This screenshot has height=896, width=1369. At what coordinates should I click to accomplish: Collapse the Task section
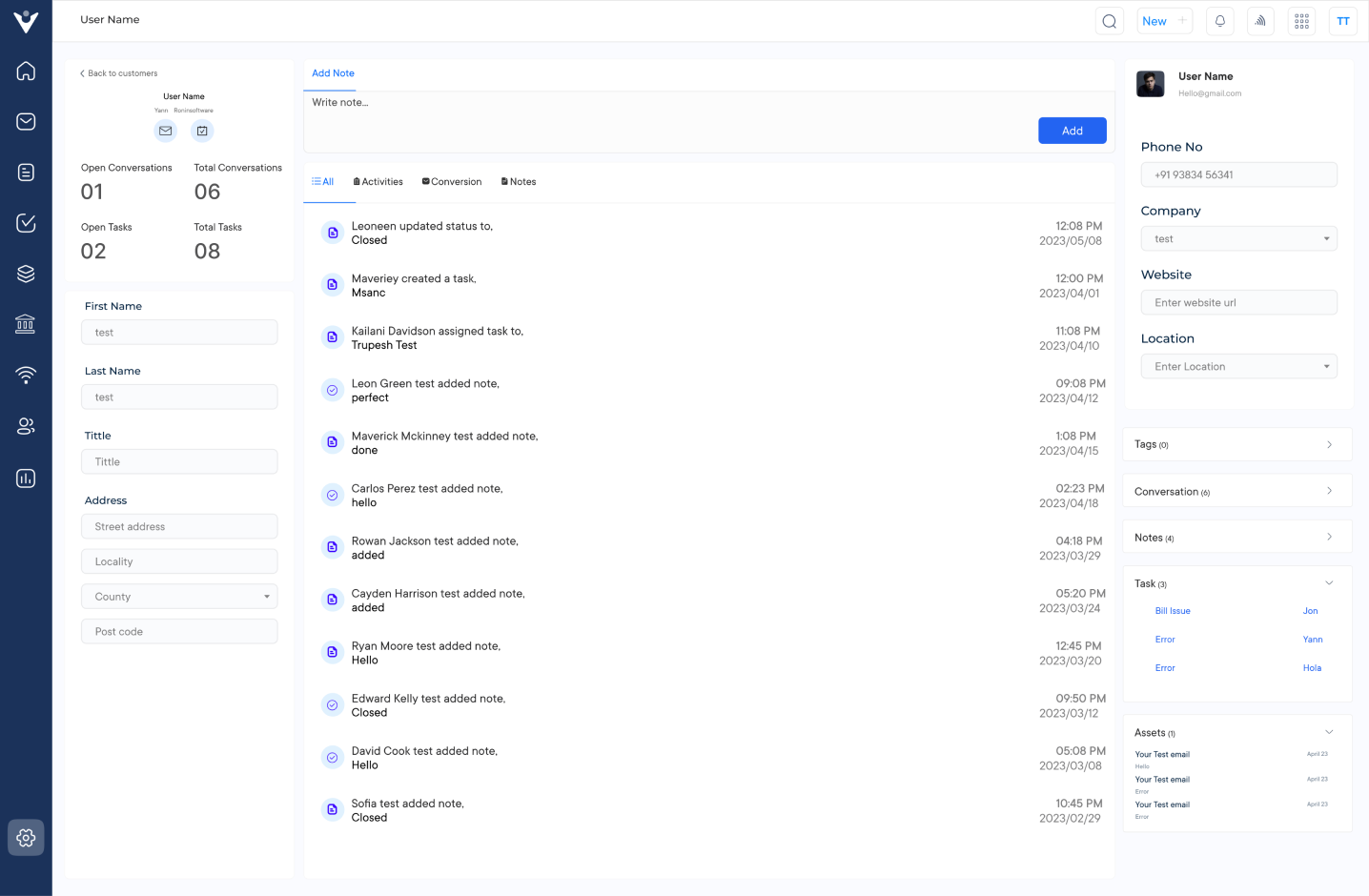[x=1329, y=582]
